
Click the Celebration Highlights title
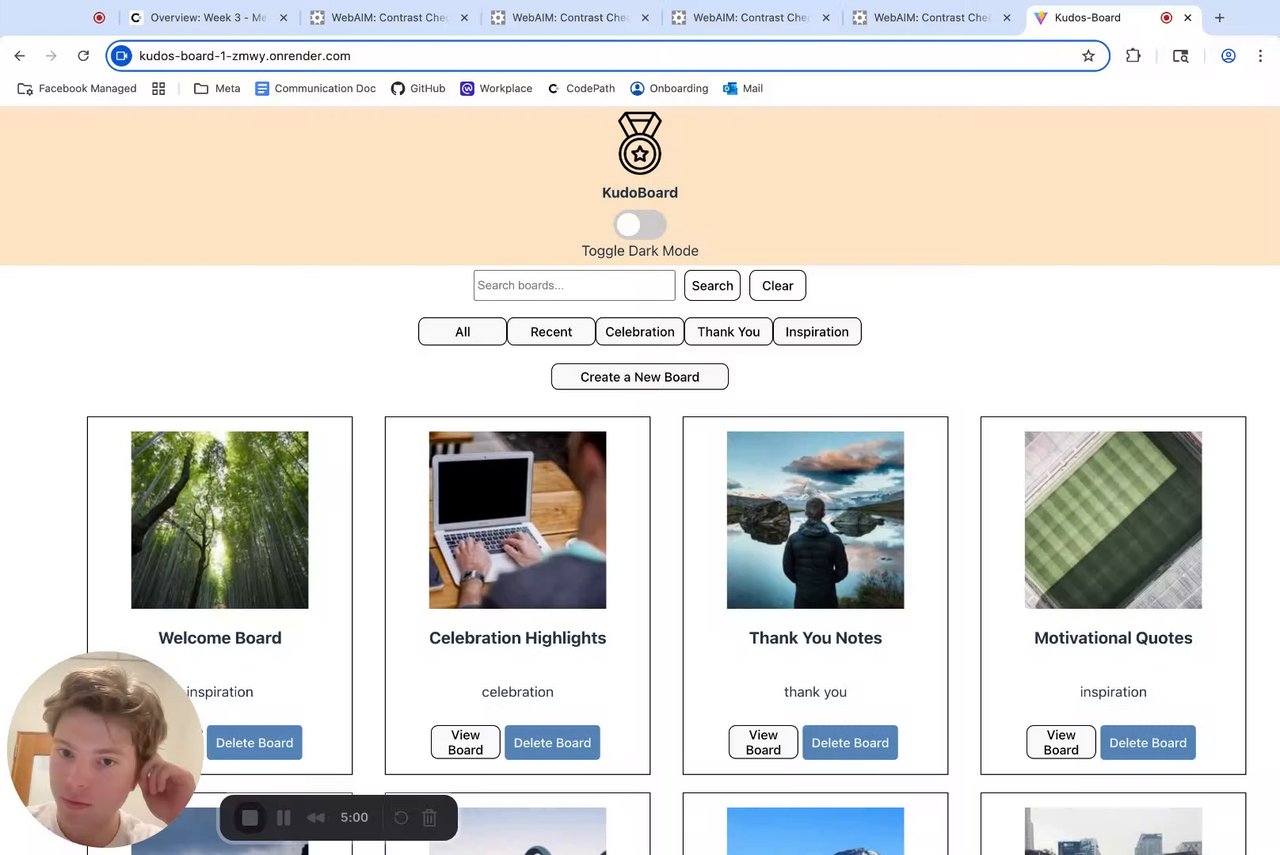tap(517, 638)
